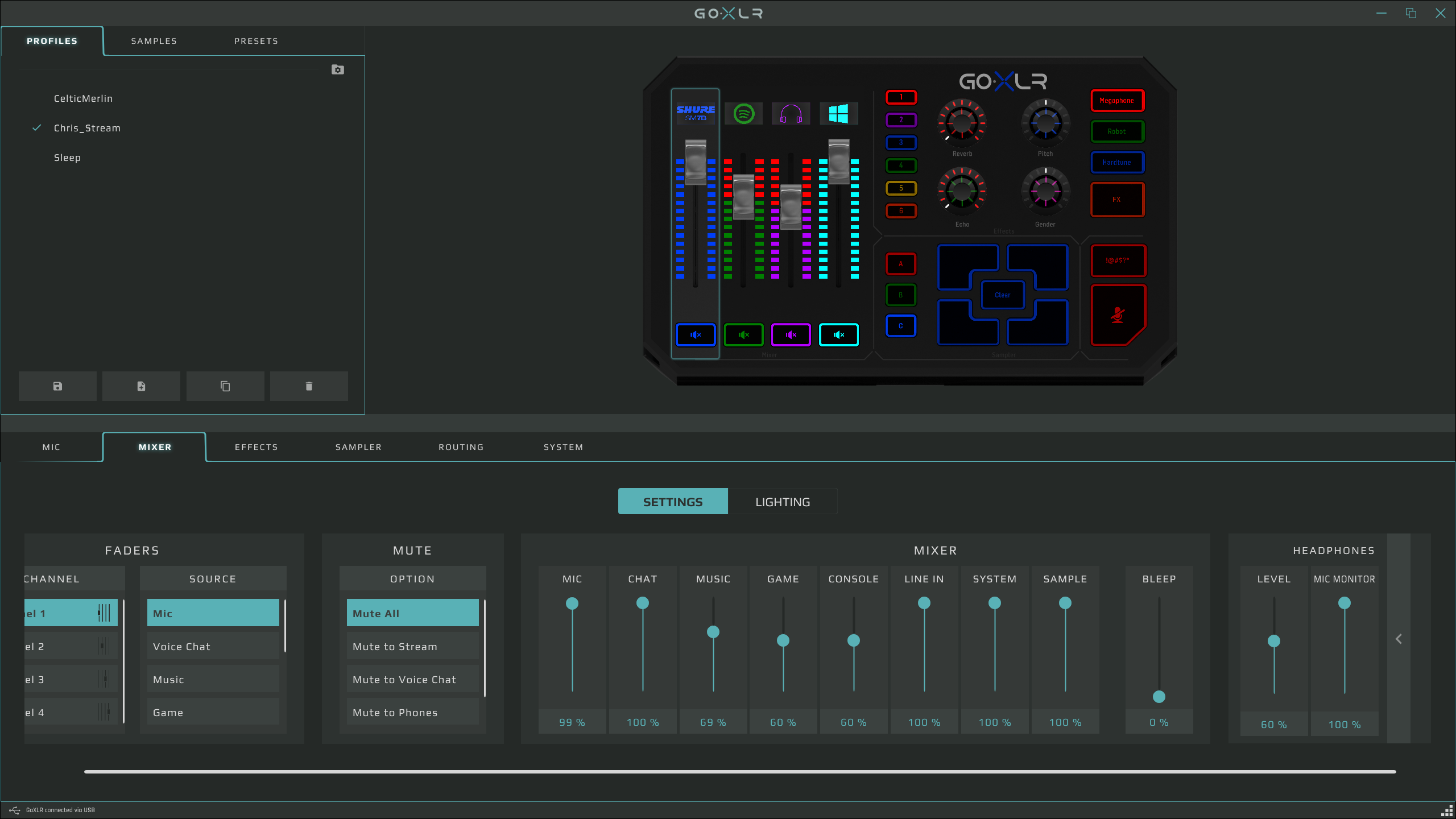
Task: Open the profiles folder settings icon
Action: click(338, 69)
